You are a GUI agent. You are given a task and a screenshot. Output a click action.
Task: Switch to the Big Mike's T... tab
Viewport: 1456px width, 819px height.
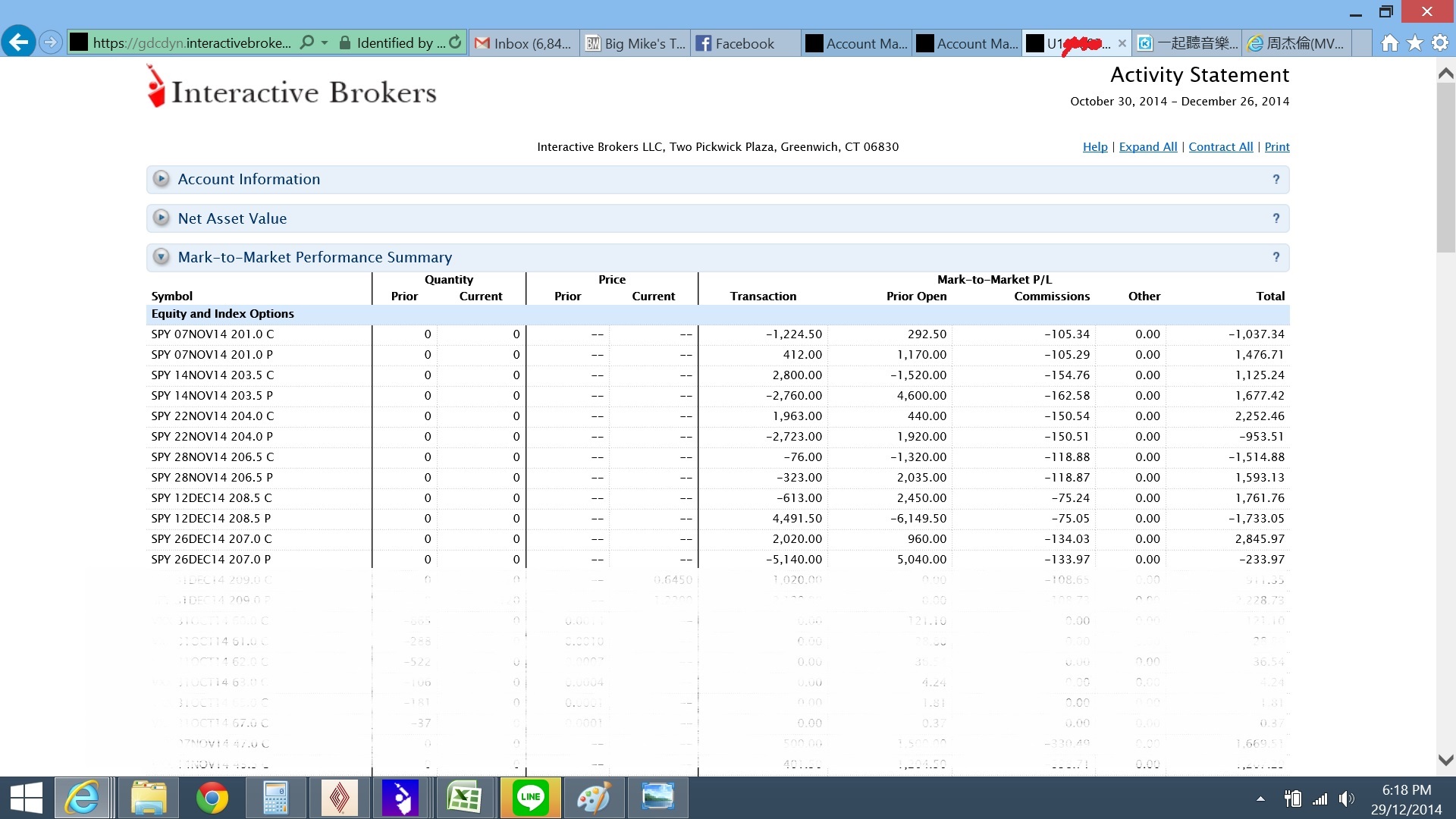click(x=635, y=43)
